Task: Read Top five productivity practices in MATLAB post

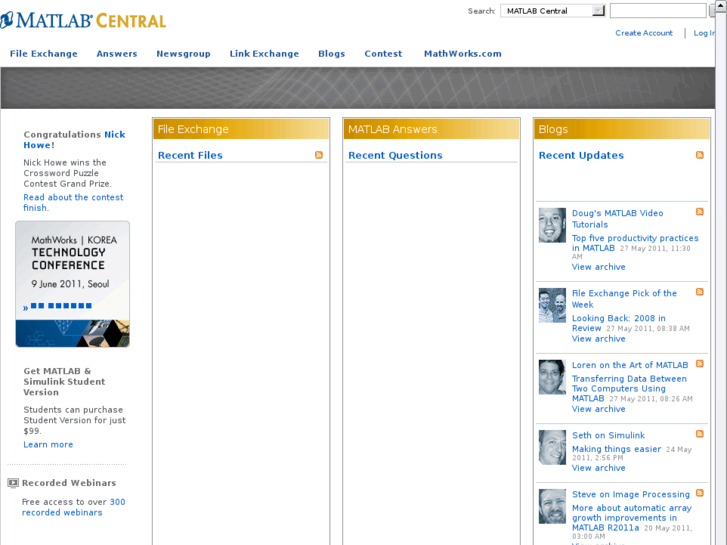Action: [x=635, y=243]
